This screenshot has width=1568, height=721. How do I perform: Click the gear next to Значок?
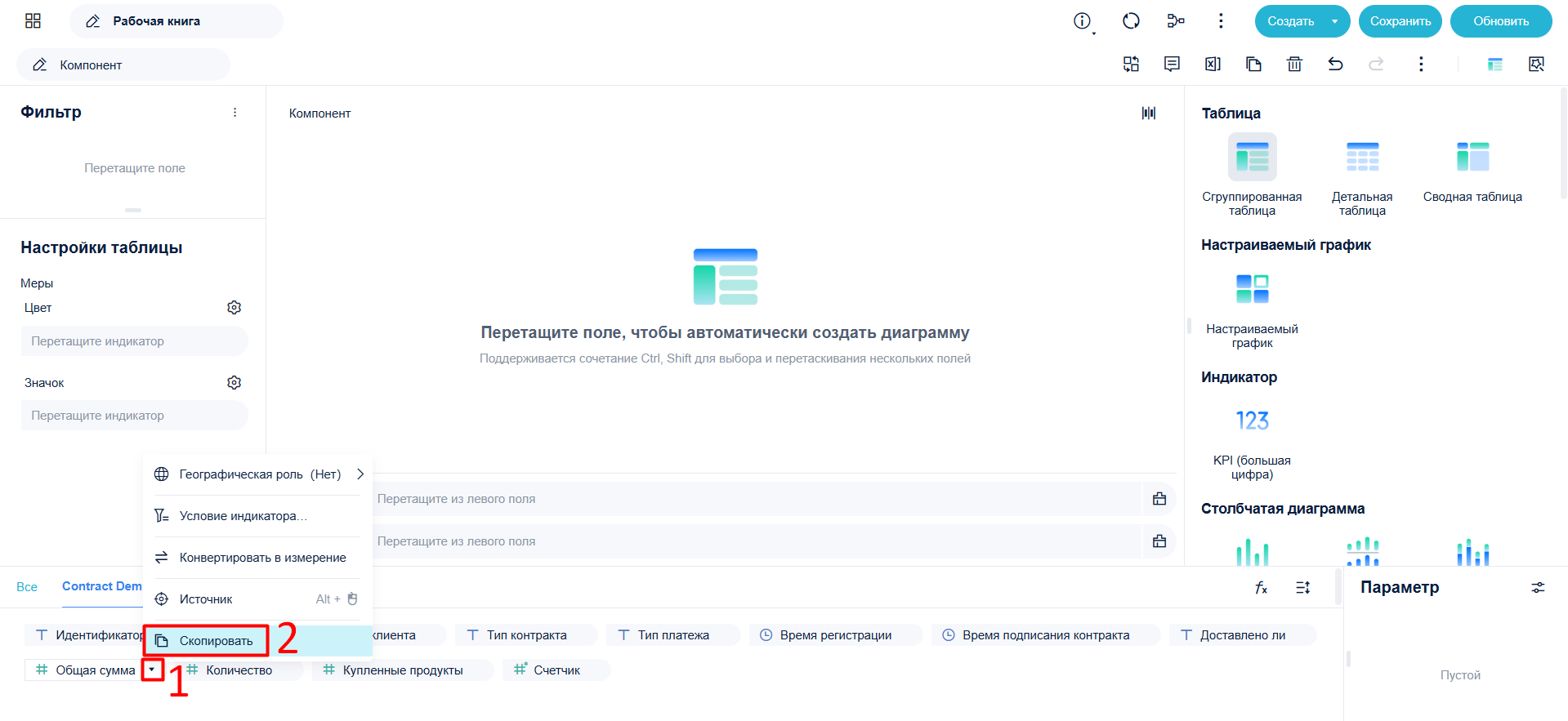click(235, 383)
